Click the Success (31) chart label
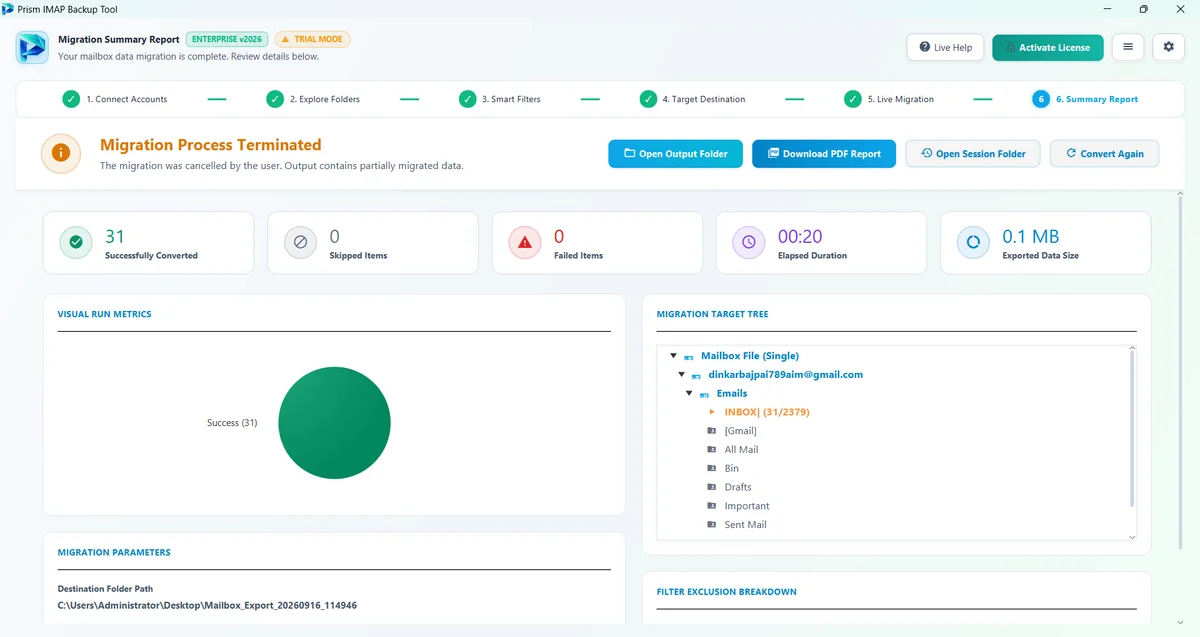The height and width of the screenshot is (637, 1200). (x=232, y=423)
